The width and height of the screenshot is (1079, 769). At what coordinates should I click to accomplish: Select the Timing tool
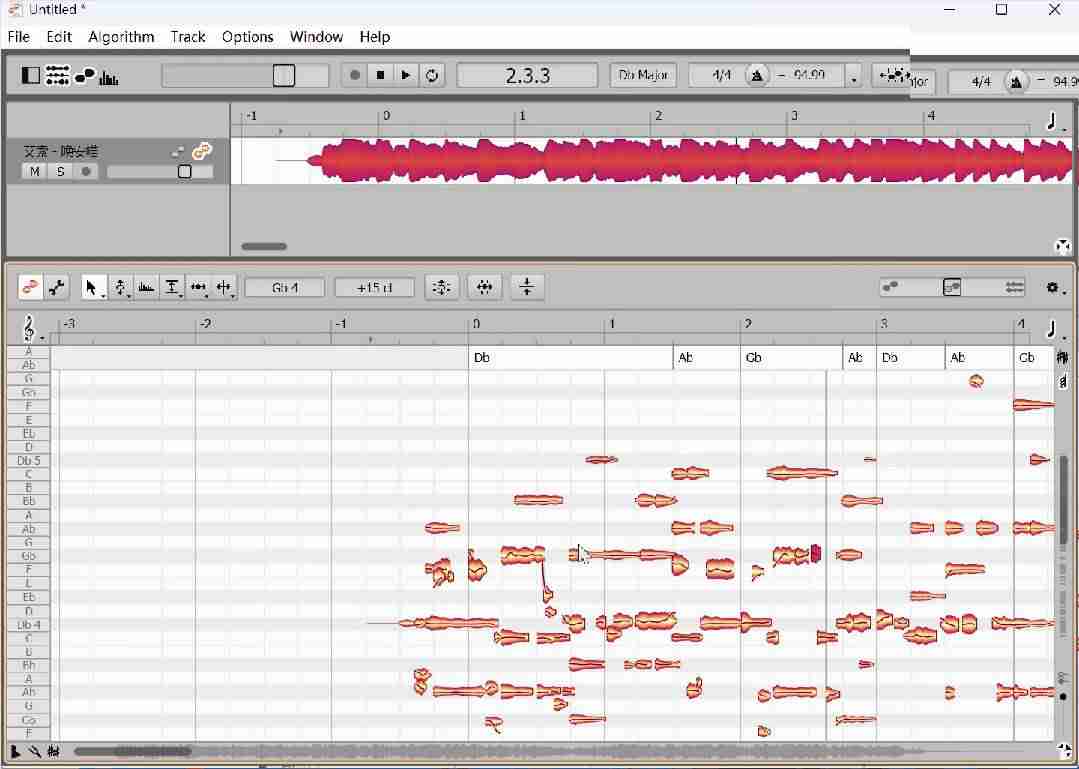[x=198, y=288]
